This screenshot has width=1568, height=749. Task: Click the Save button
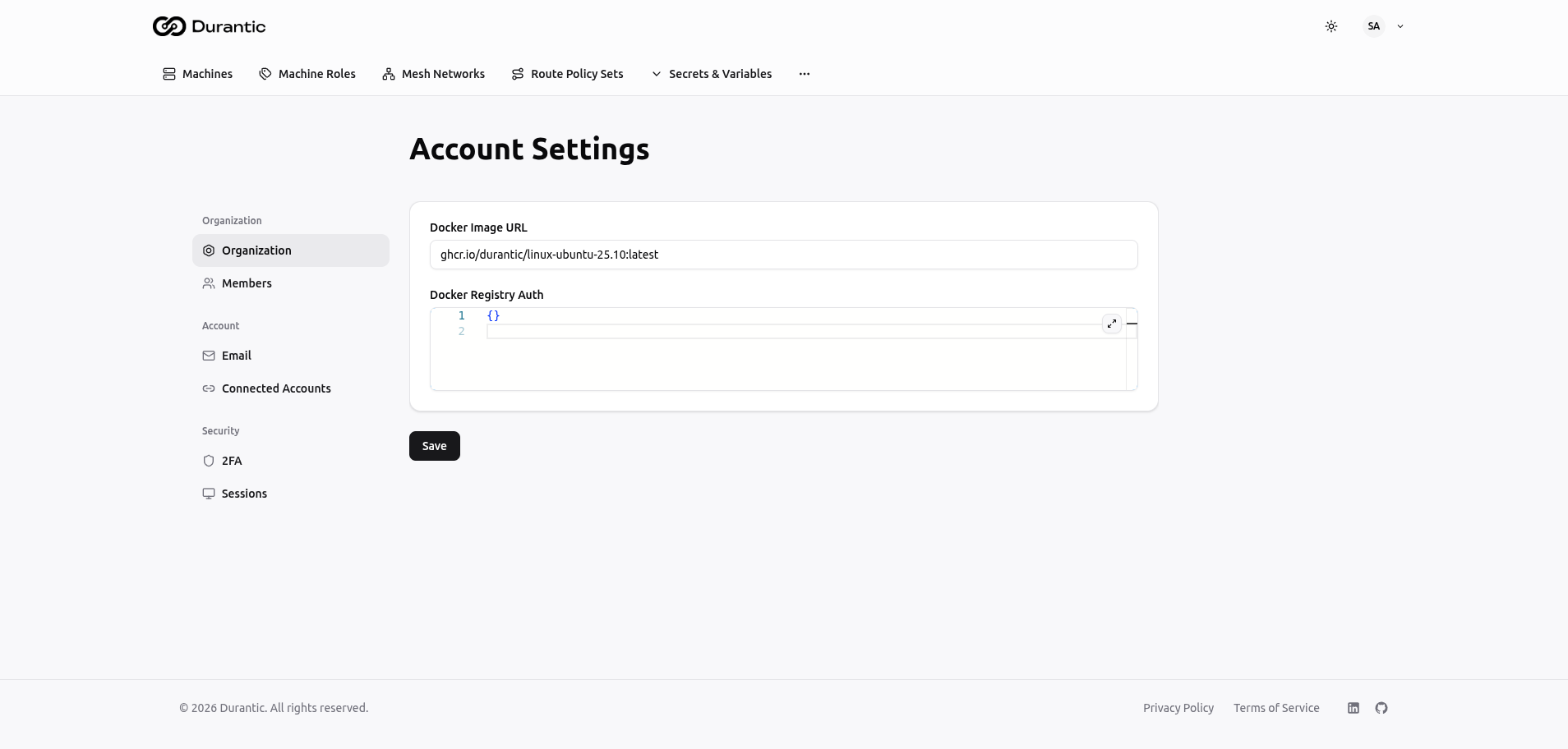[434, 446]
